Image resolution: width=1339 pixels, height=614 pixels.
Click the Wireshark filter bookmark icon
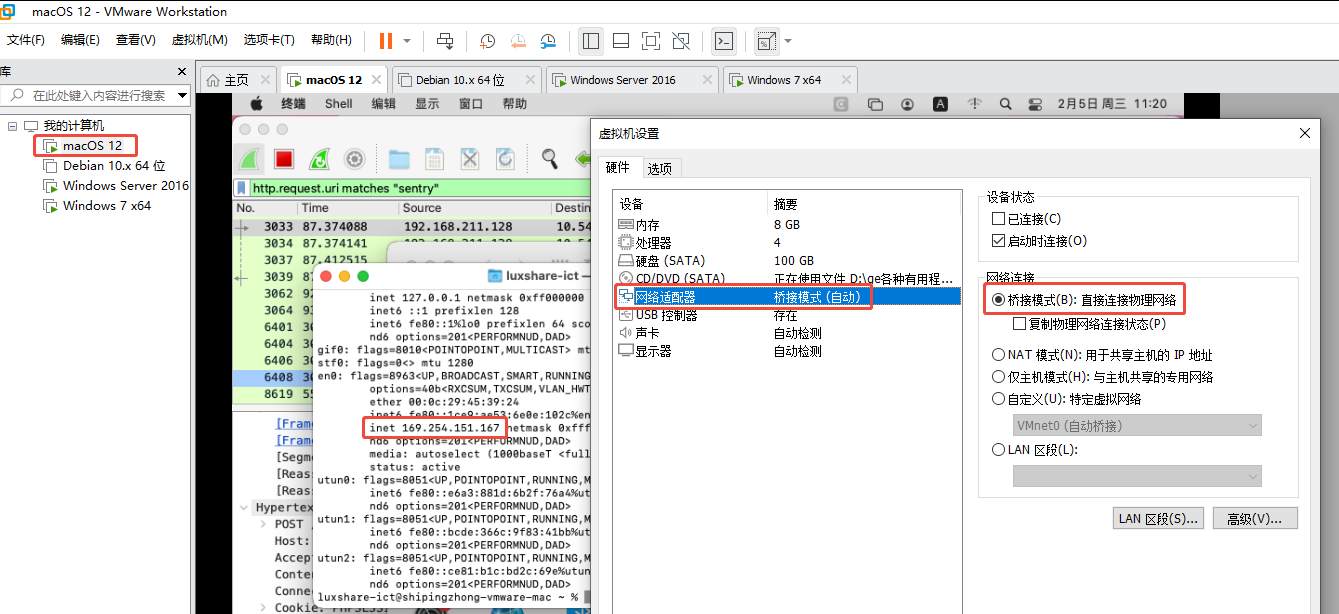pyautogui.click(x=241, y=188)
